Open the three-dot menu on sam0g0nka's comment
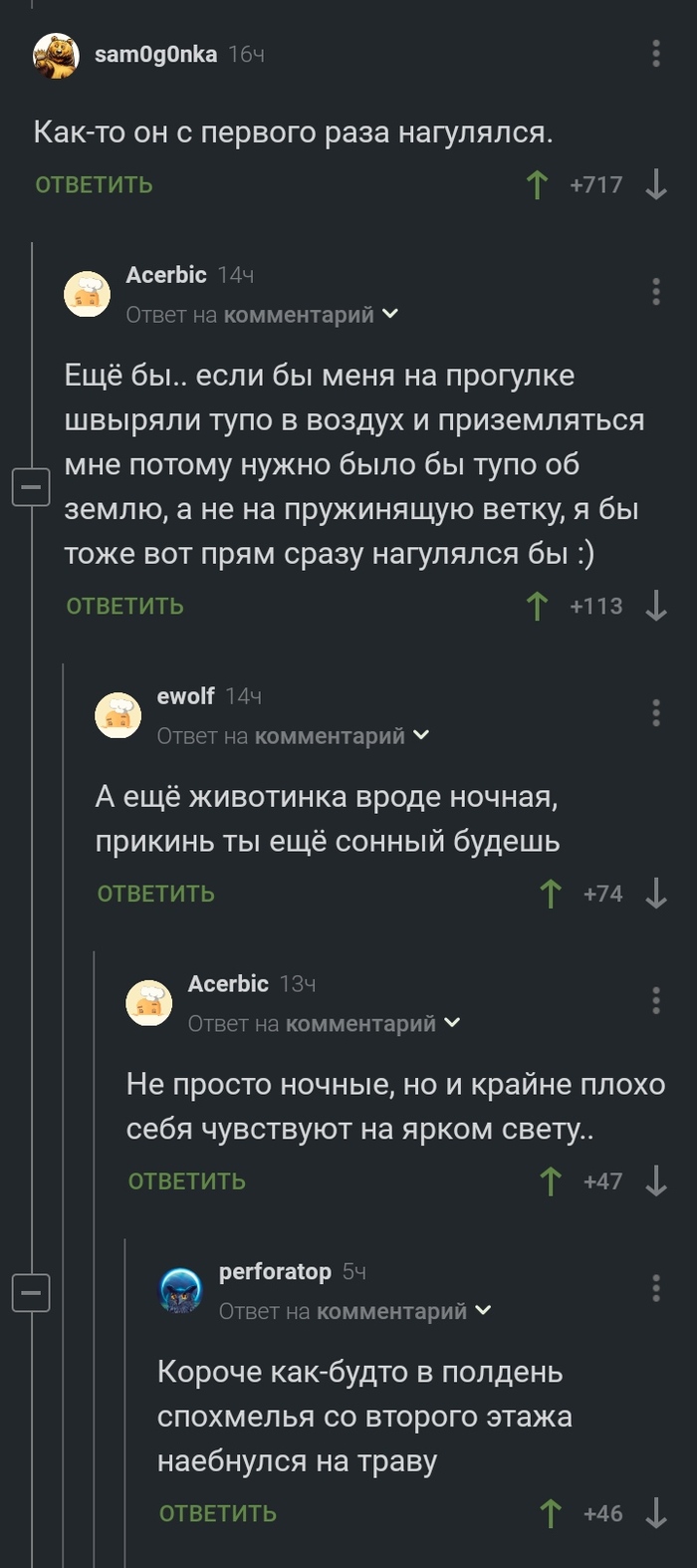The width and height of the screenshot is (697, 1568). (x=656, y=55)
